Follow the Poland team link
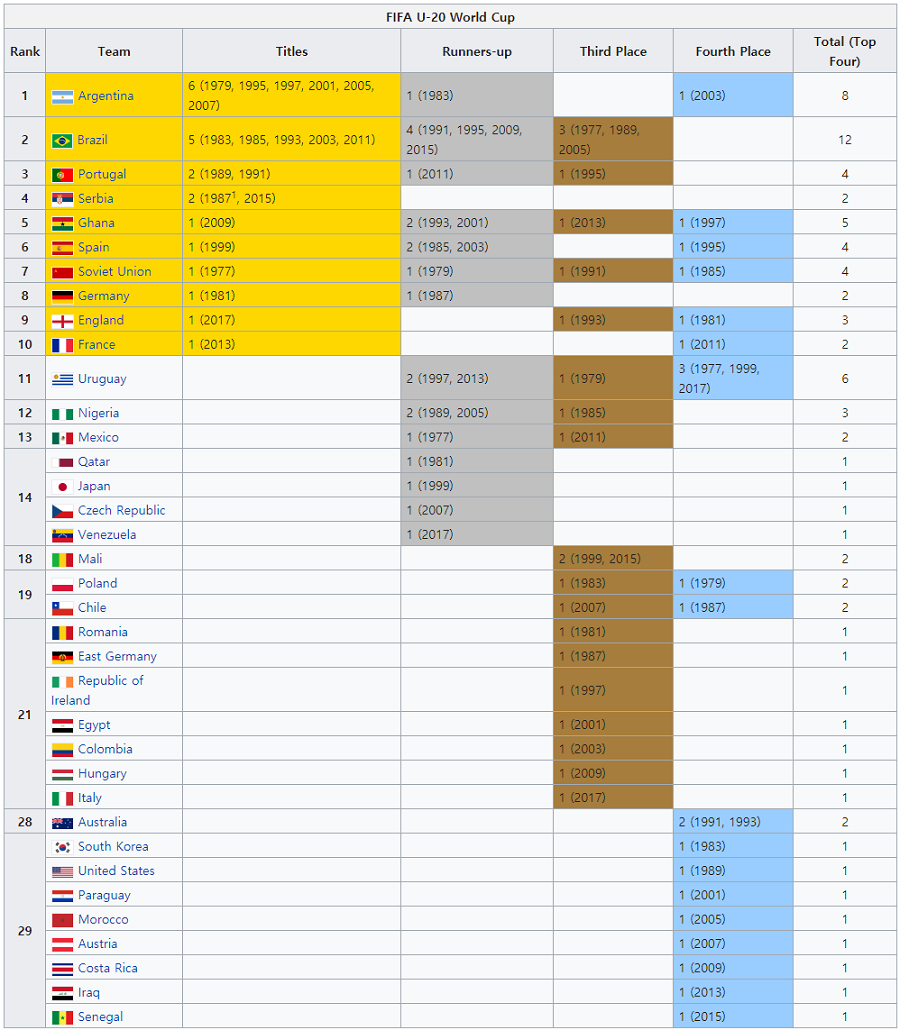 point(97,583)
